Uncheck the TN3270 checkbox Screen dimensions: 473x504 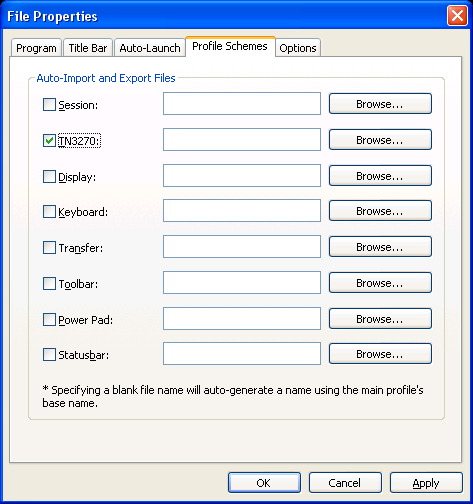(x=49, y=140)
